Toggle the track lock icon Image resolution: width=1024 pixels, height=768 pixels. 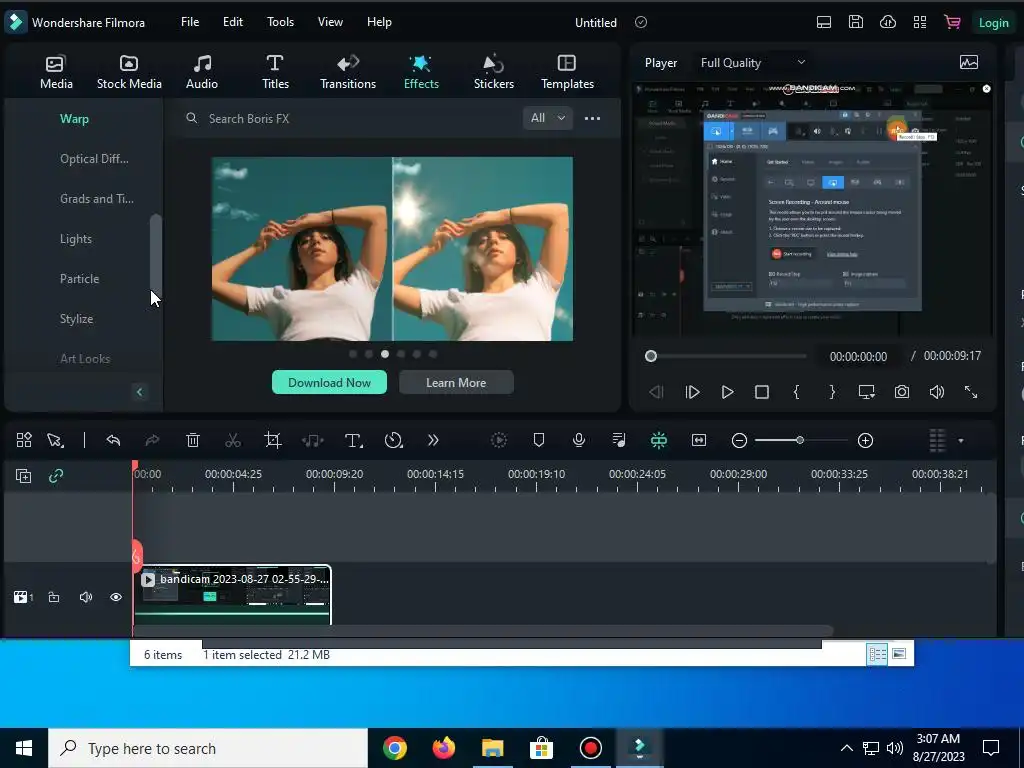[54, 597]
